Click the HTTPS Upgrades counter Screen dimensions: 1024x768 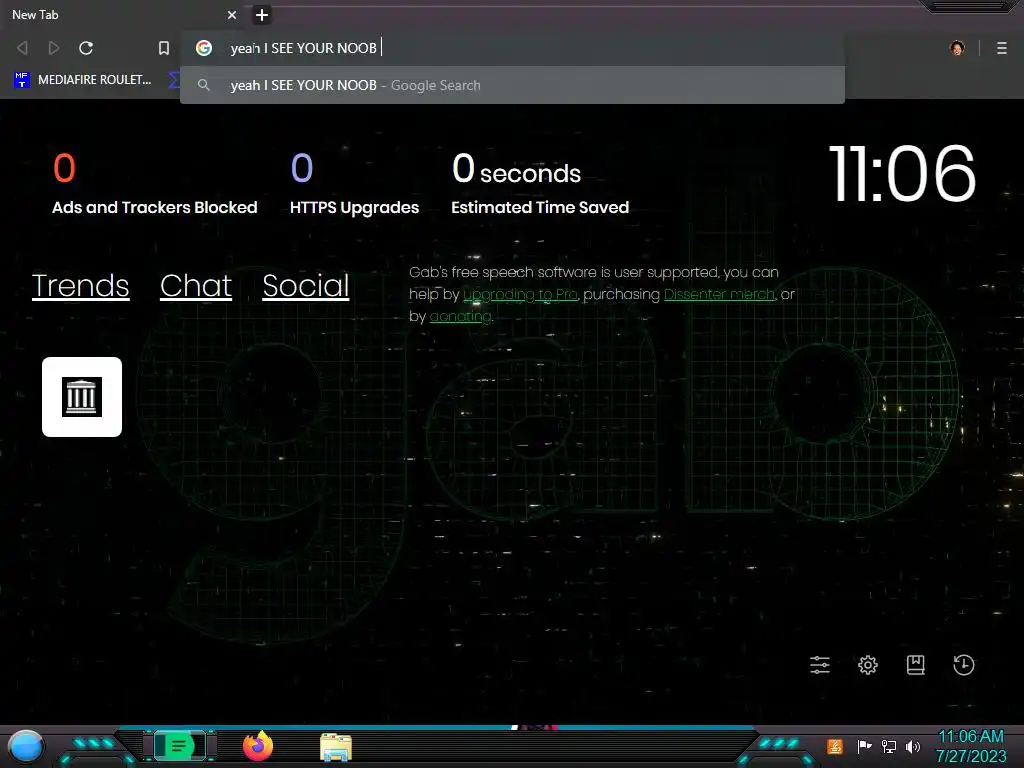[x=354, y=184]
